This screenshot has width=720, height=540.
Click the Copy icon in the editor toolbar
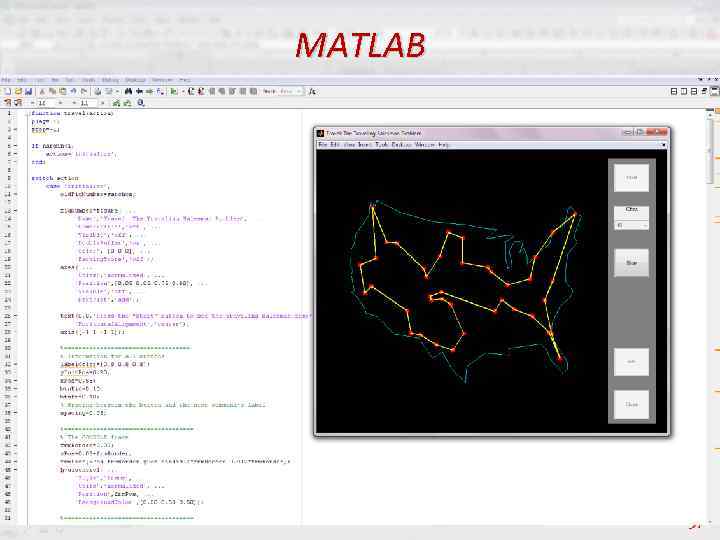pos(52,91)
